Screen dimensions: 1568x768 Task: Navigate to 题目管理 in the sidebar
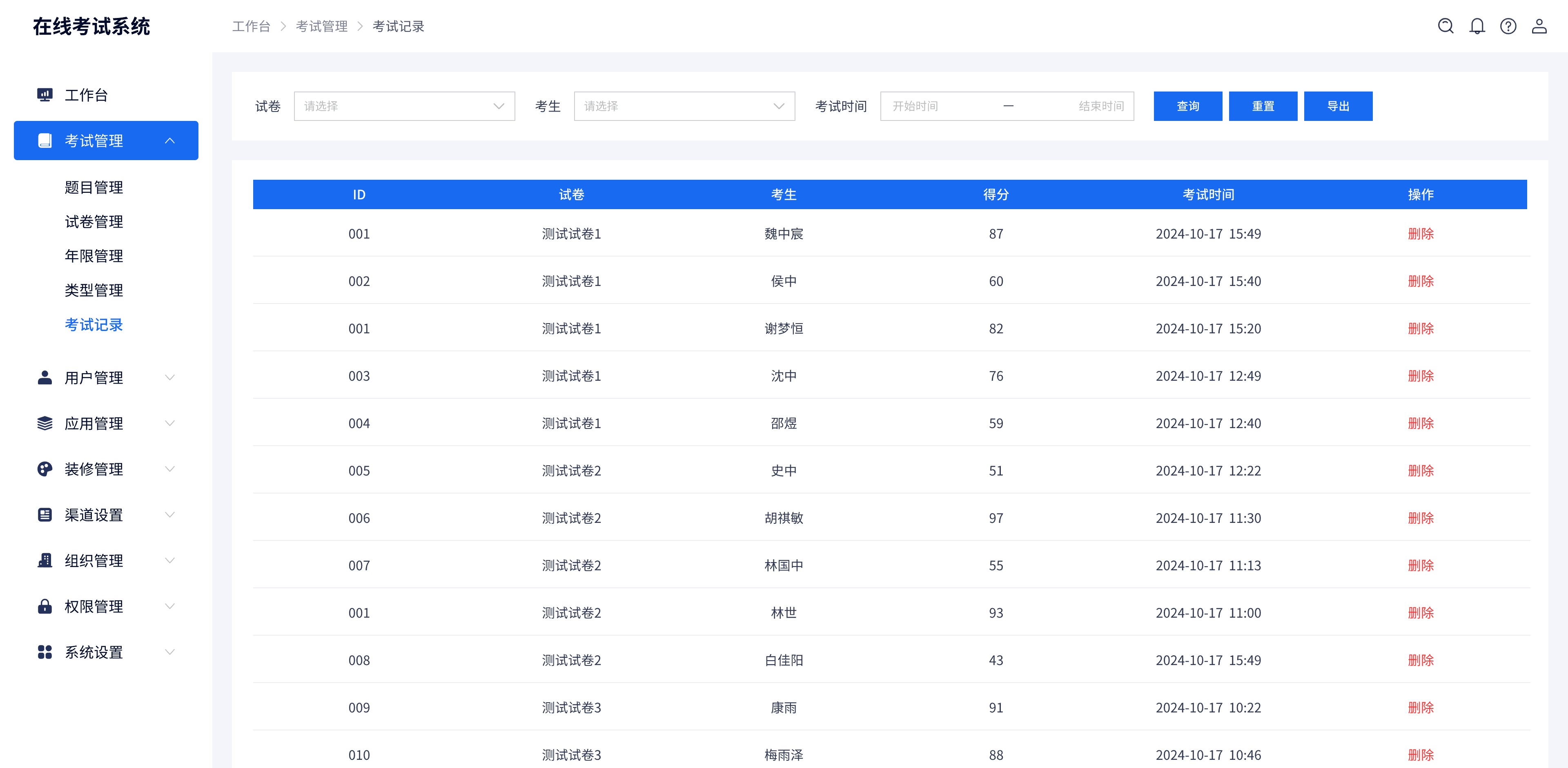[x=94, y=188]
